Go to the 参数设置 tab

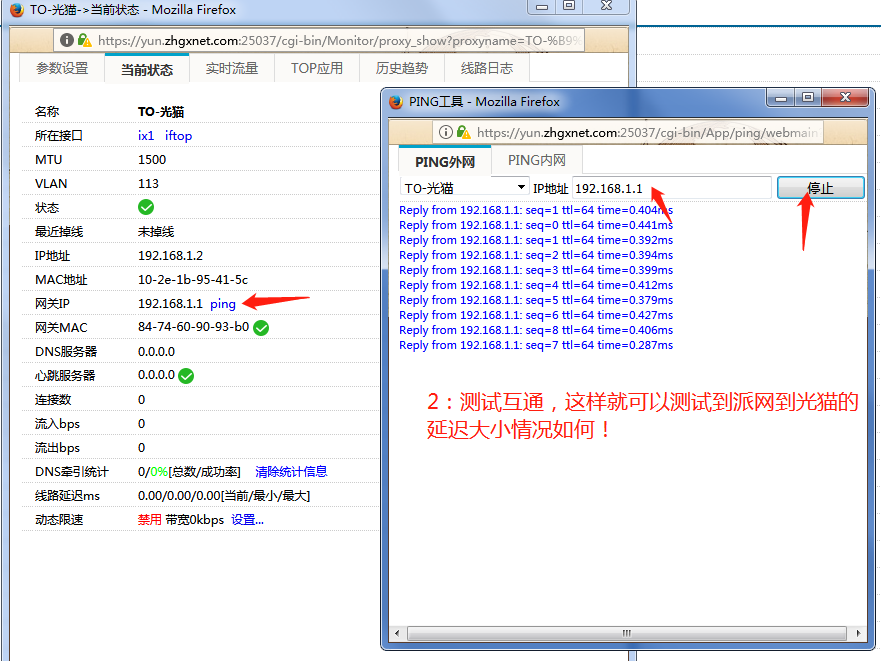click(x=62, y=69)
